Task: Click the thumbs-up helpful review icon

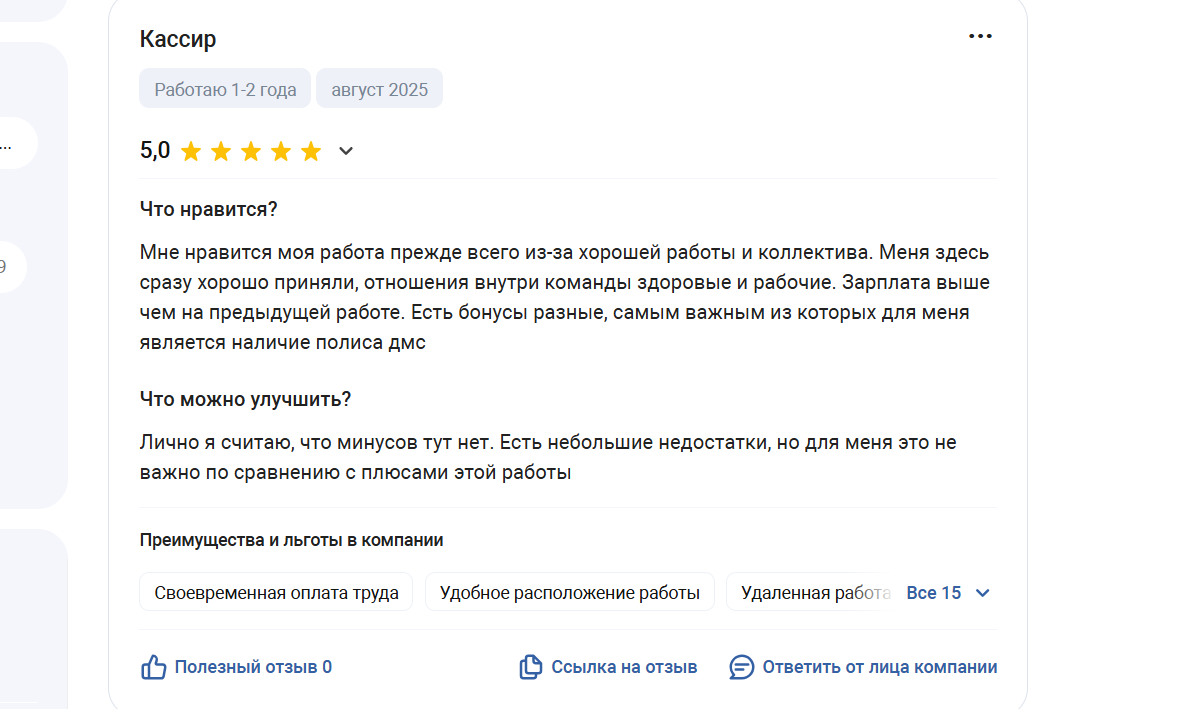Action: [153, 667]
